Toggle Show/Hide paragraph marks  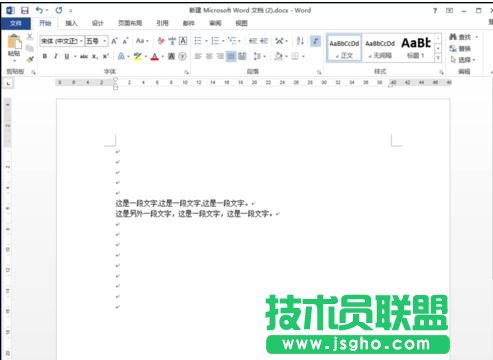point(315,41)
